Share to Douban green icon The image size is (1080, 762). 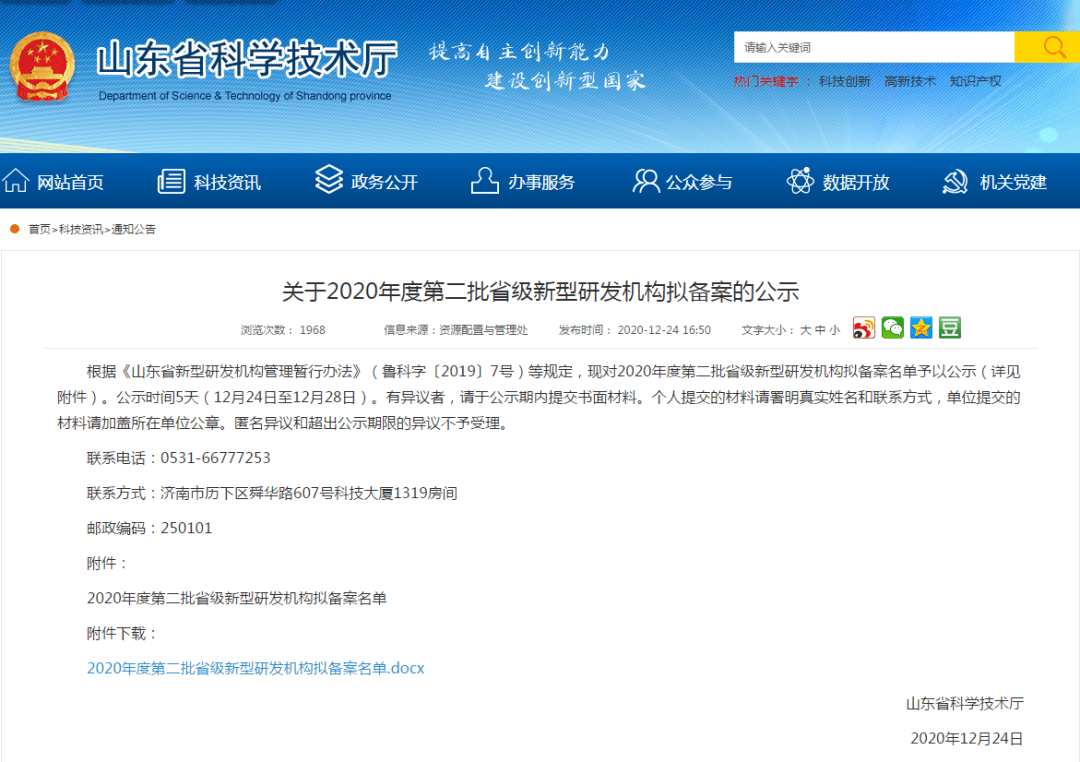(x=950, y=328)
